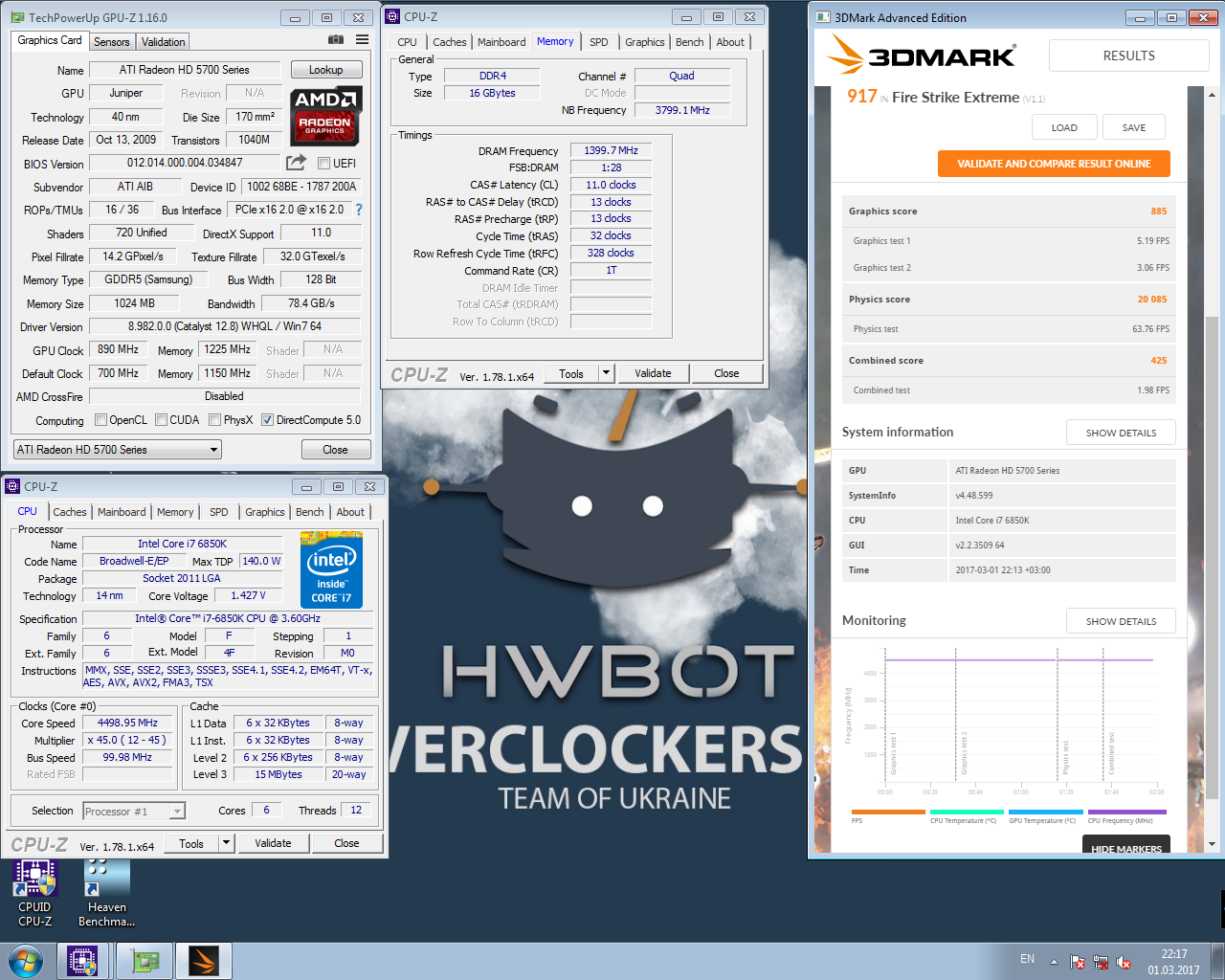This screenshot has width=1225, height=980.
Task: Click Close button in GPU-Z
Action: pos(335,450)
